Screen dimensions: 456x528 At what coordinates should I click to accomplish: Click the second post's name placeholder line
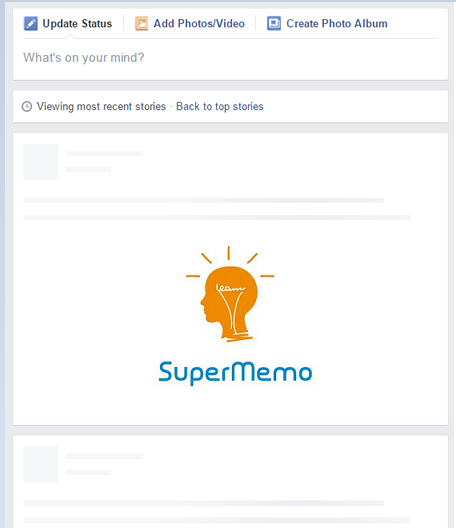tap(104, 456)
